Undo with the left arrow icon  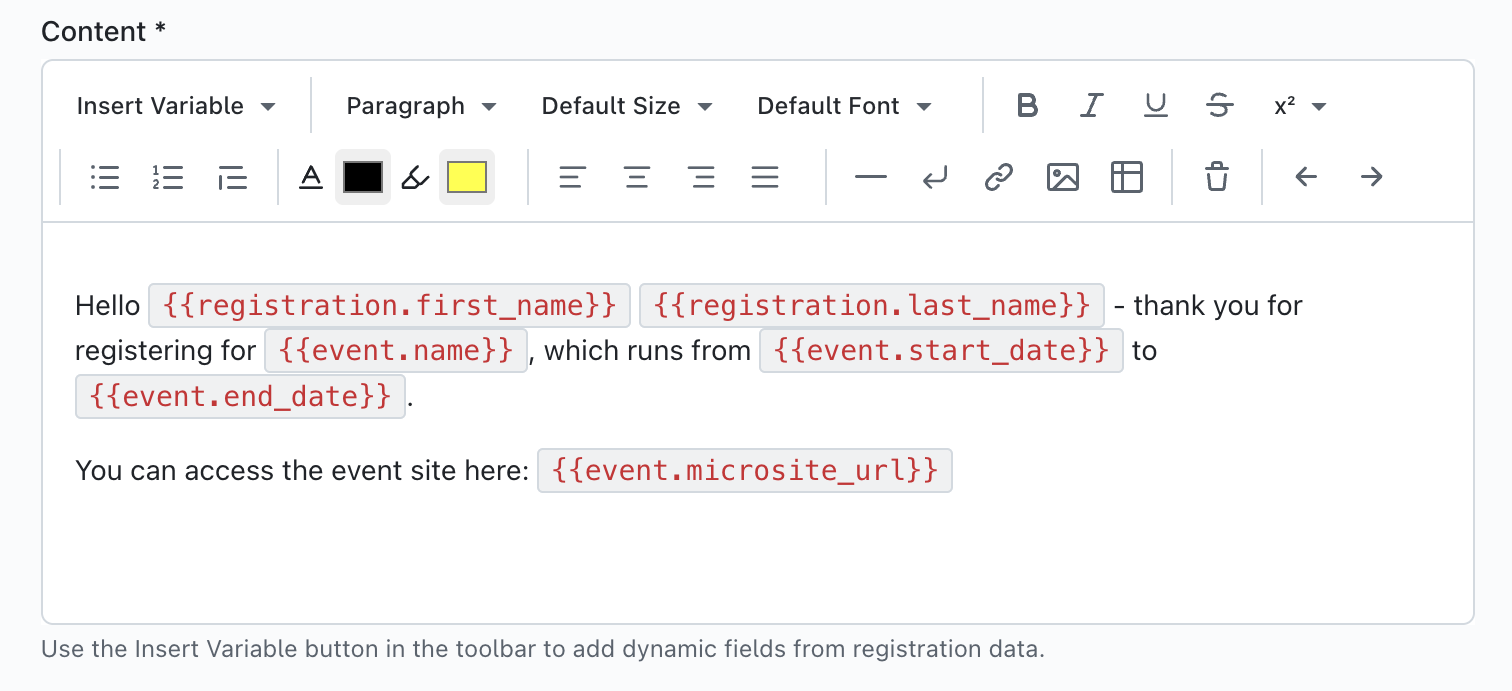(1307, 177)
